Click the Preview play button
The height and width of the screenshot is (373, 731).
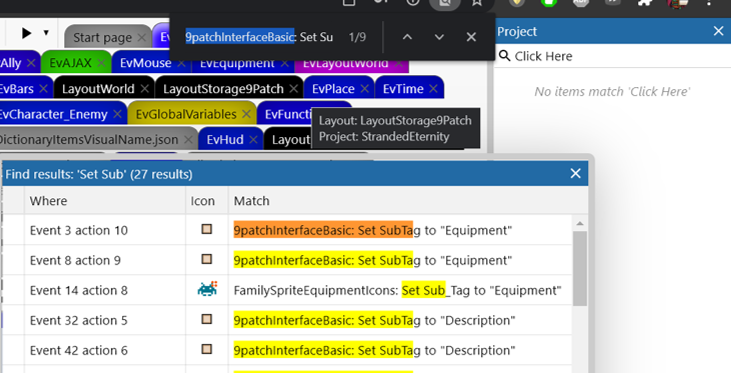point(27,33)
